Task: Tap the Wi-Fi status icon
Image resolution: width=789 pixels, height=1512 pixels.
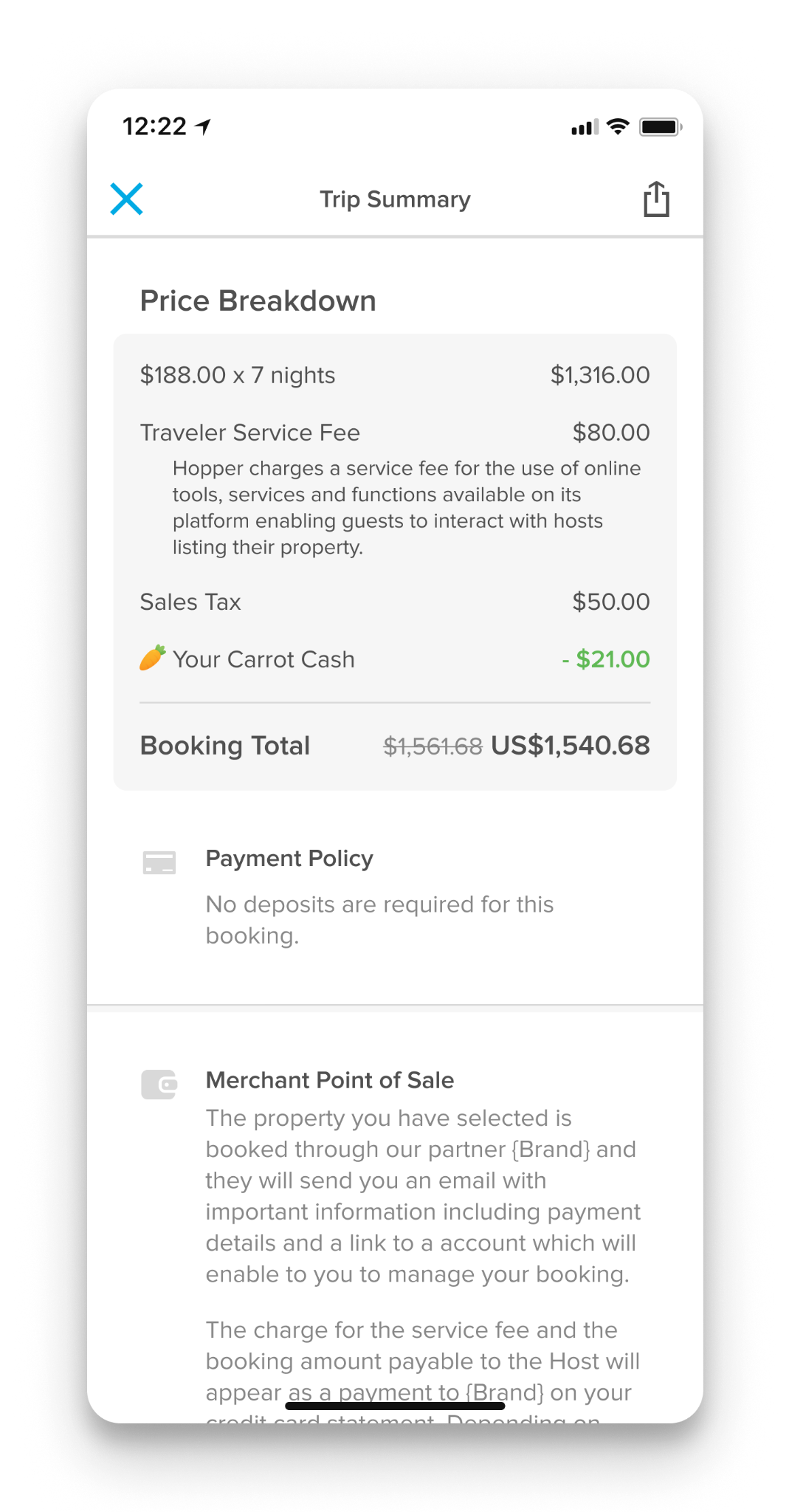Action: (x=618, y=127)
